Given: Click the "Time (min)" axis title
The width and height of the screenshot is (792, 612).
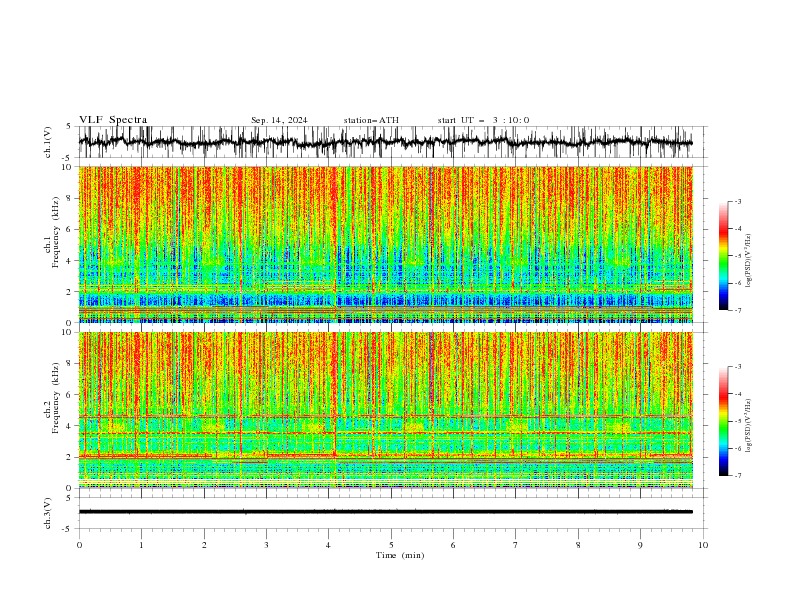Looking at the screenshot, I should coord(400,555).
